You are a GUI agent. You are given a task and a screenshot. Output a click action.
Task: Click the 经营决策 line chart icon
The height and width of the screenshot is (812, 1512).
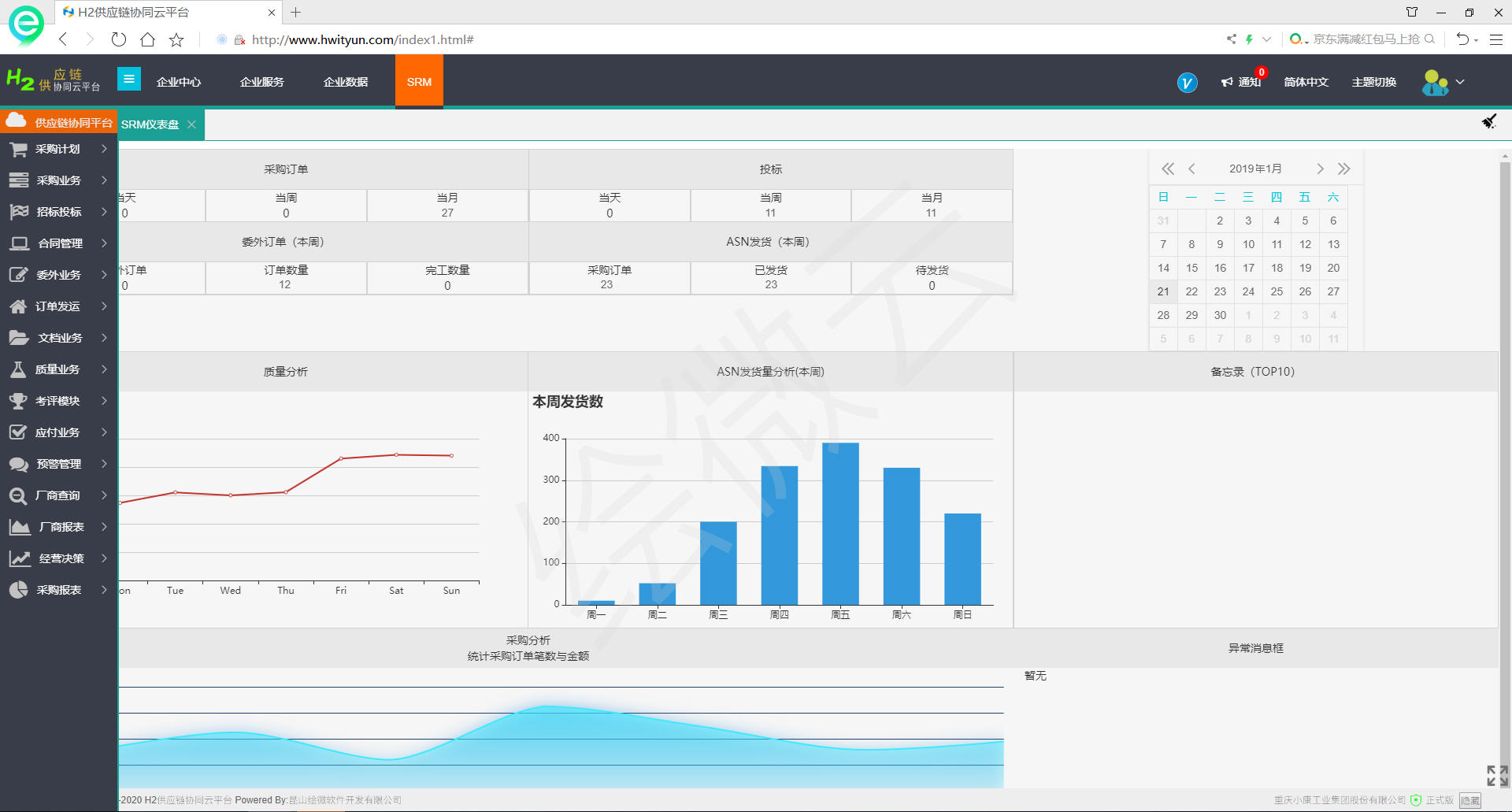[19, 558]
